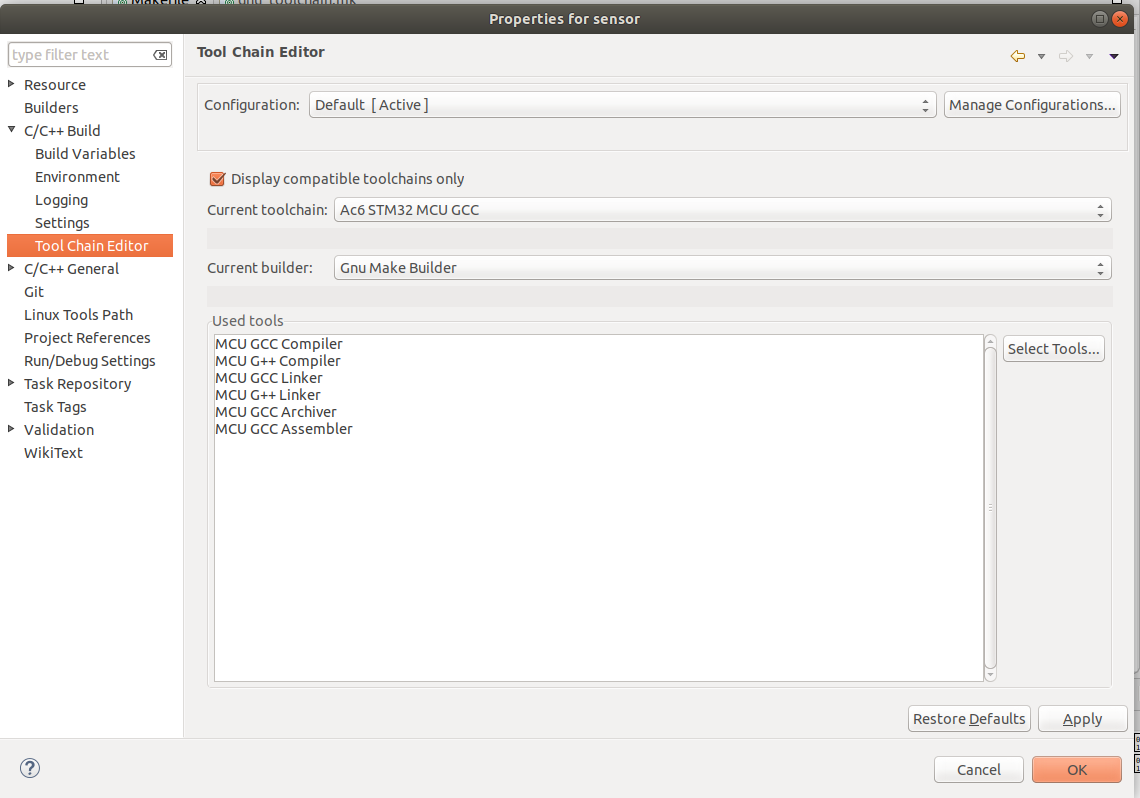
Task: Click the Manage Configurations button
Action: pos(1032,105)
